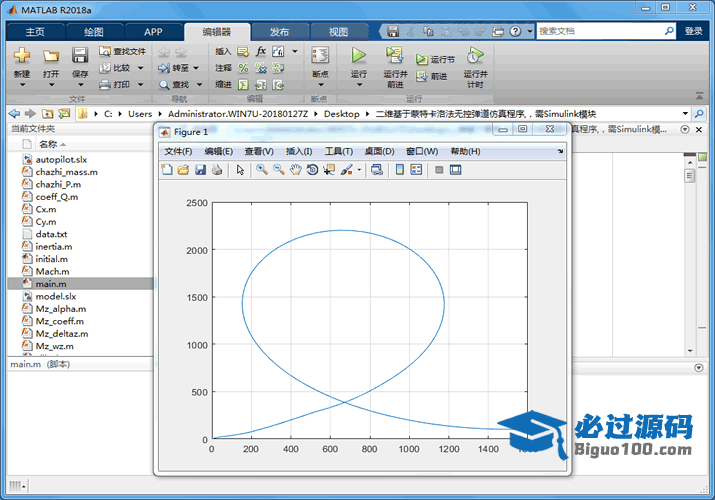Click the percent comment icon

click(244, 68)
